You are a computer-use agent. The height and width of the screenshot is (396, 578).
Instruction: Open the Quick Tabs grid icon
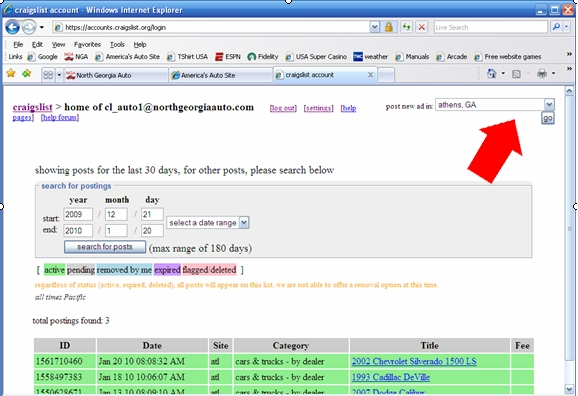pyautogui.click(x=48, y=75)
